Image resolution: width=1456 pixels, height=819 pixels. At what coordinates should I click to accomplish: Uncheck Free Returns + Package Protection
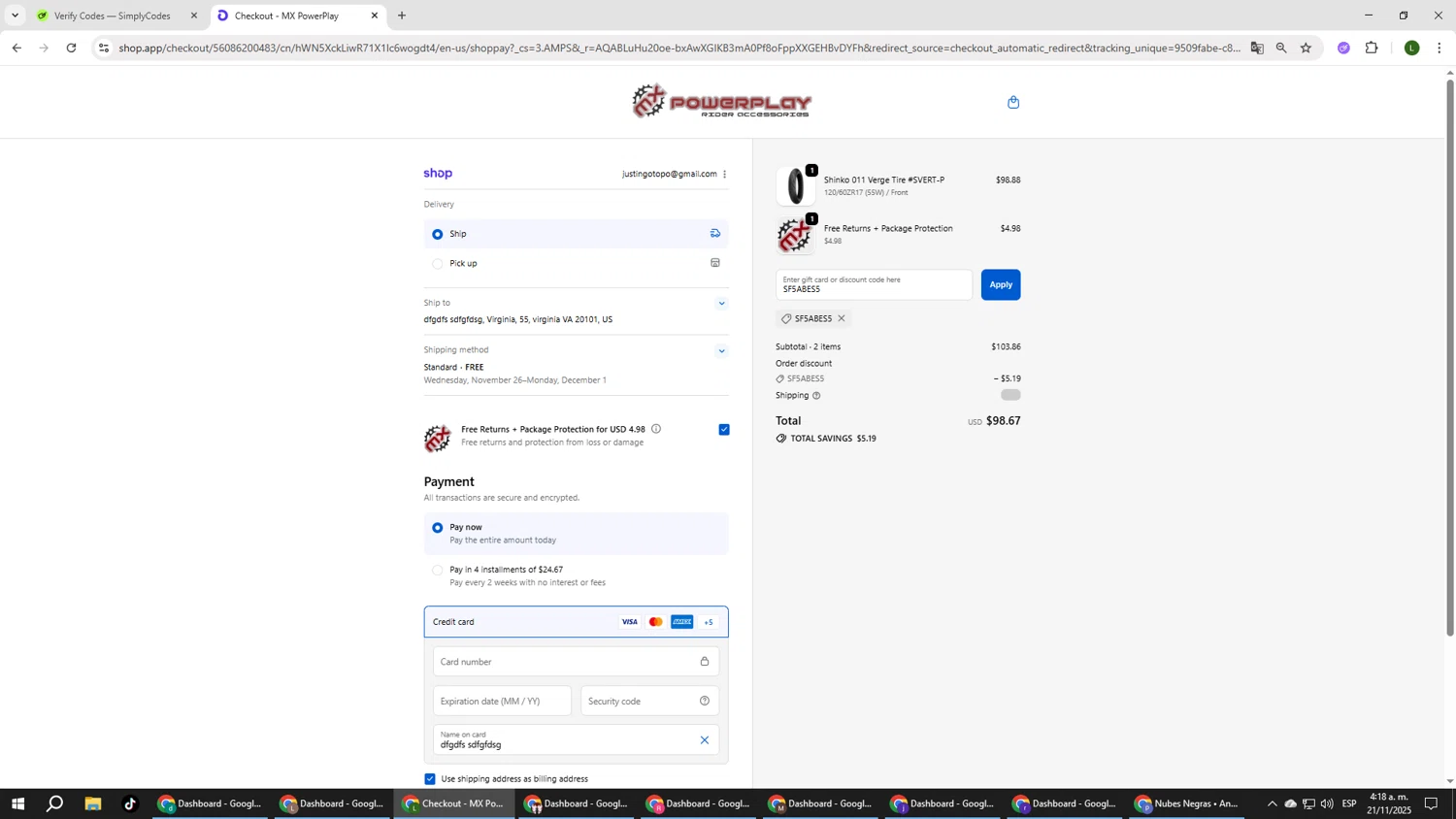pyautogui.click(x=724, y=430)
